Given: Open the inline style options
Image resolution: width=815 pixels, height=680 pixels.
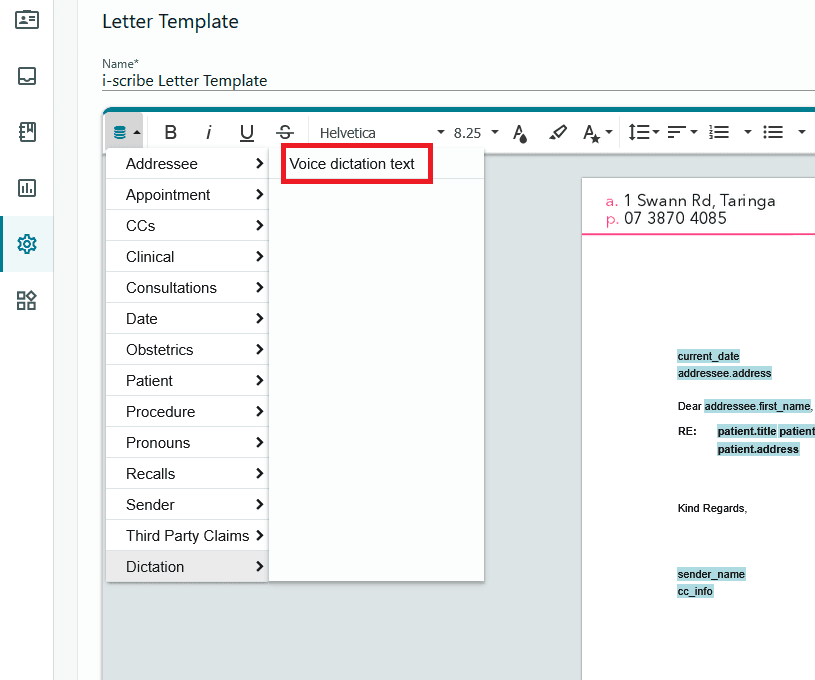Looking at the screenshot, I should (597, 133).
